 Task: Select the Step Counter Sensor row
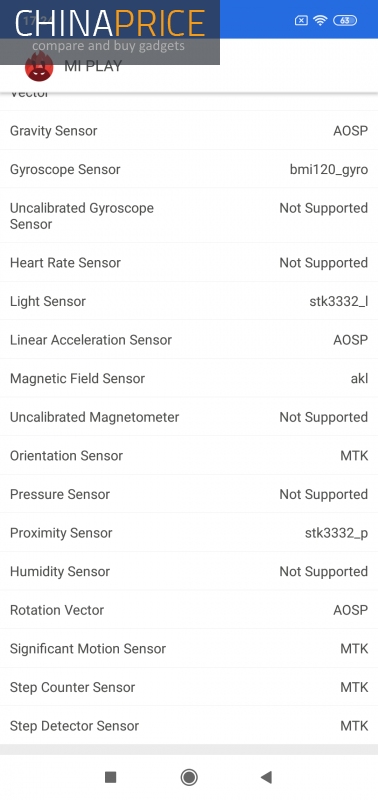(189, 687)
